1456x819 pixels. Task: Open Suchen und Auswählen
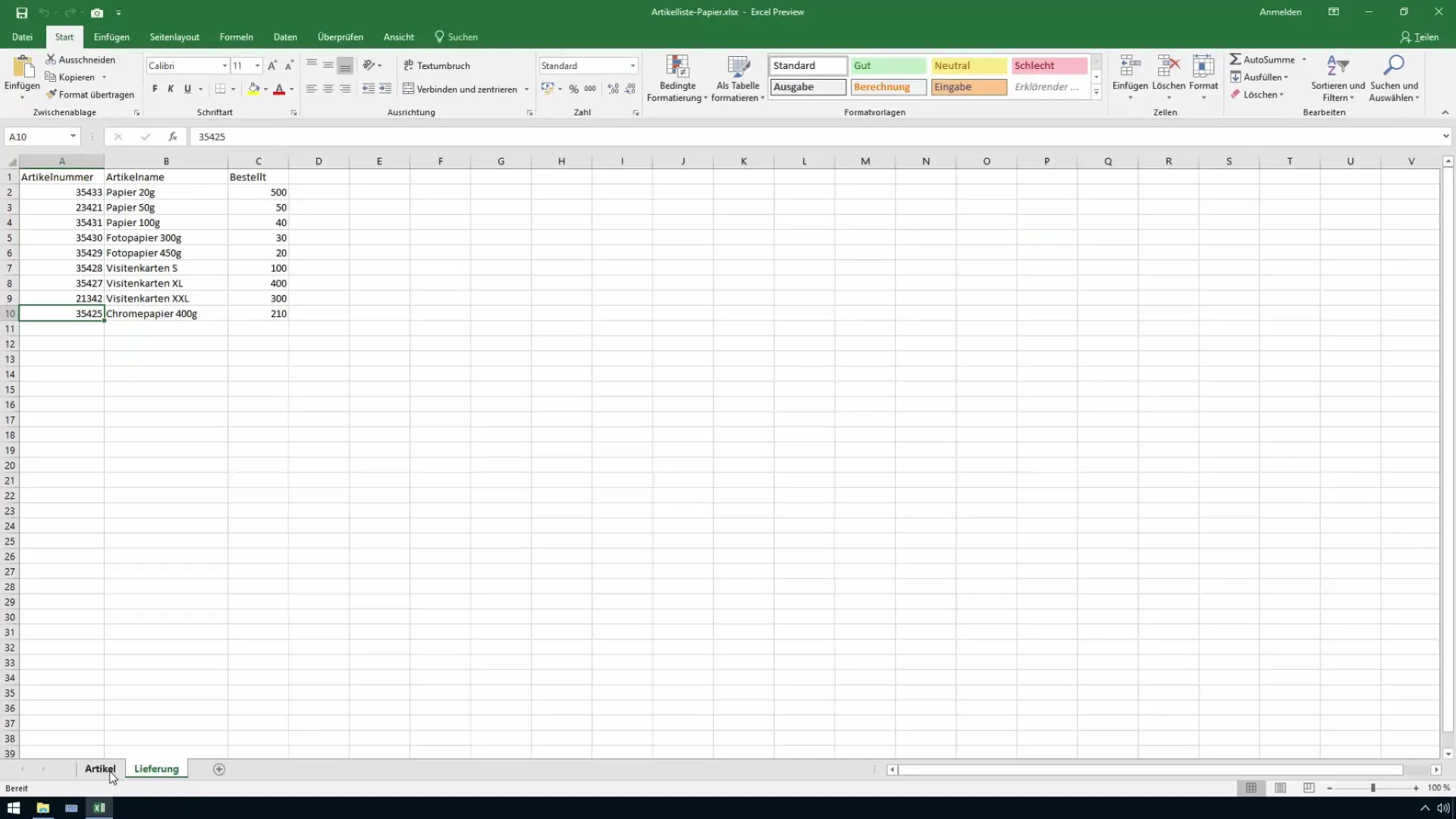click(1394, 78)
